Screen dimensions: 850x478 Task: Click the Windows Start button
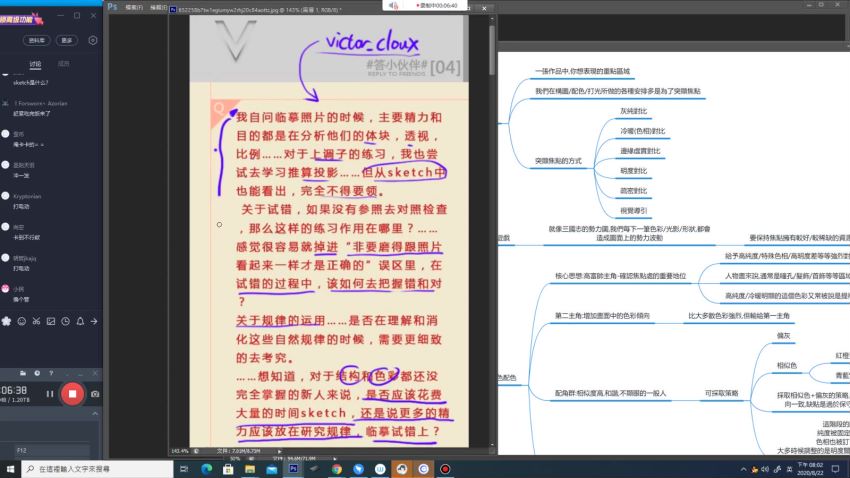pyautogui.click(x=10, y=469)
